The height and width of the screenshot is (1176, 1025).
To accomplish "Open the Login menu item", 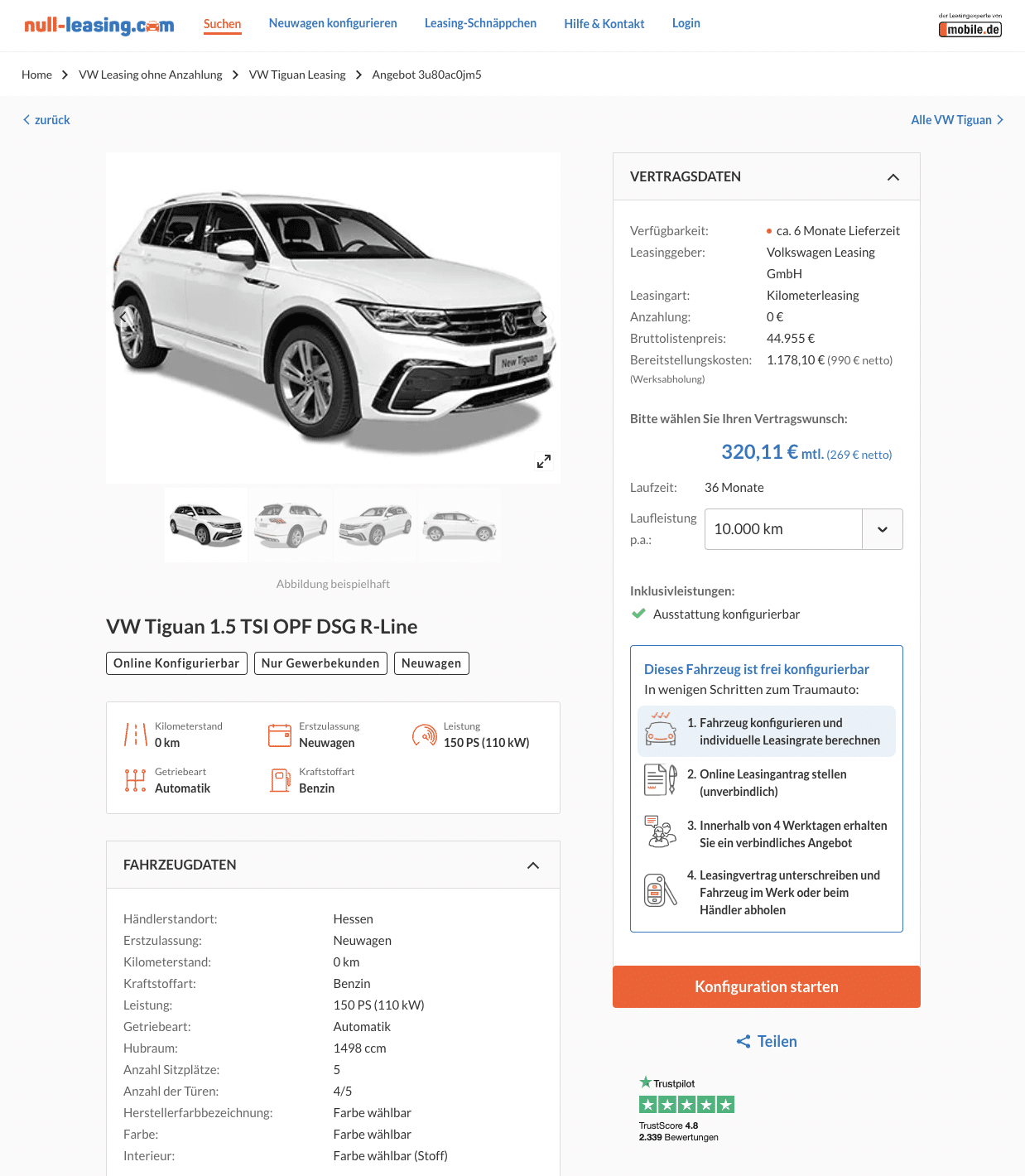I will 686,23.
